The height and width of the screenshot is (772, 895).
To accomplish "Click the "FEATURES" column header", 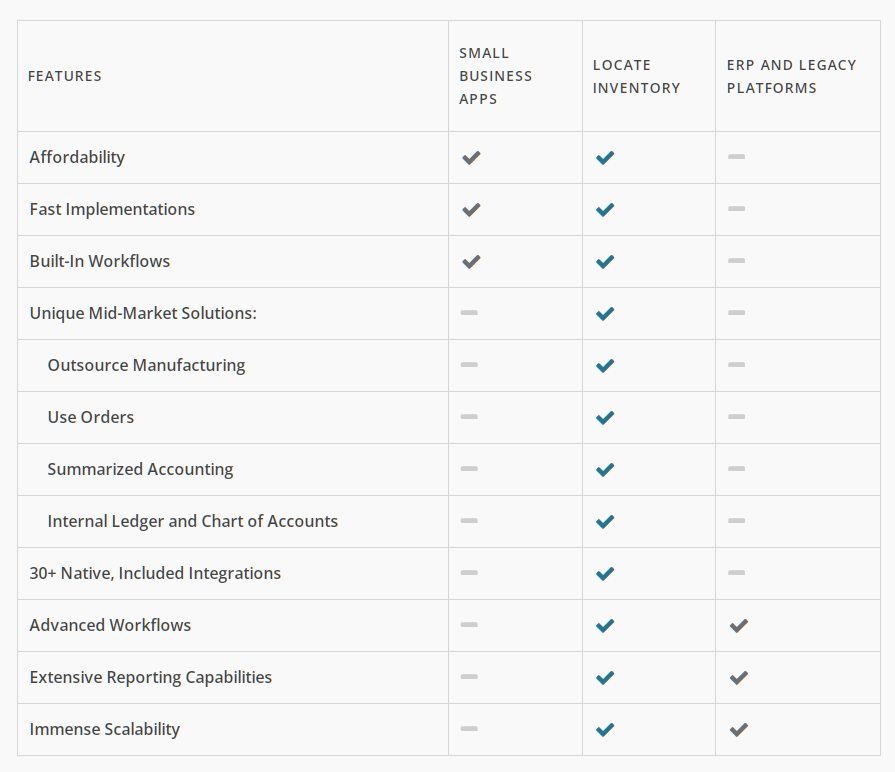I will tap(65, 76).
